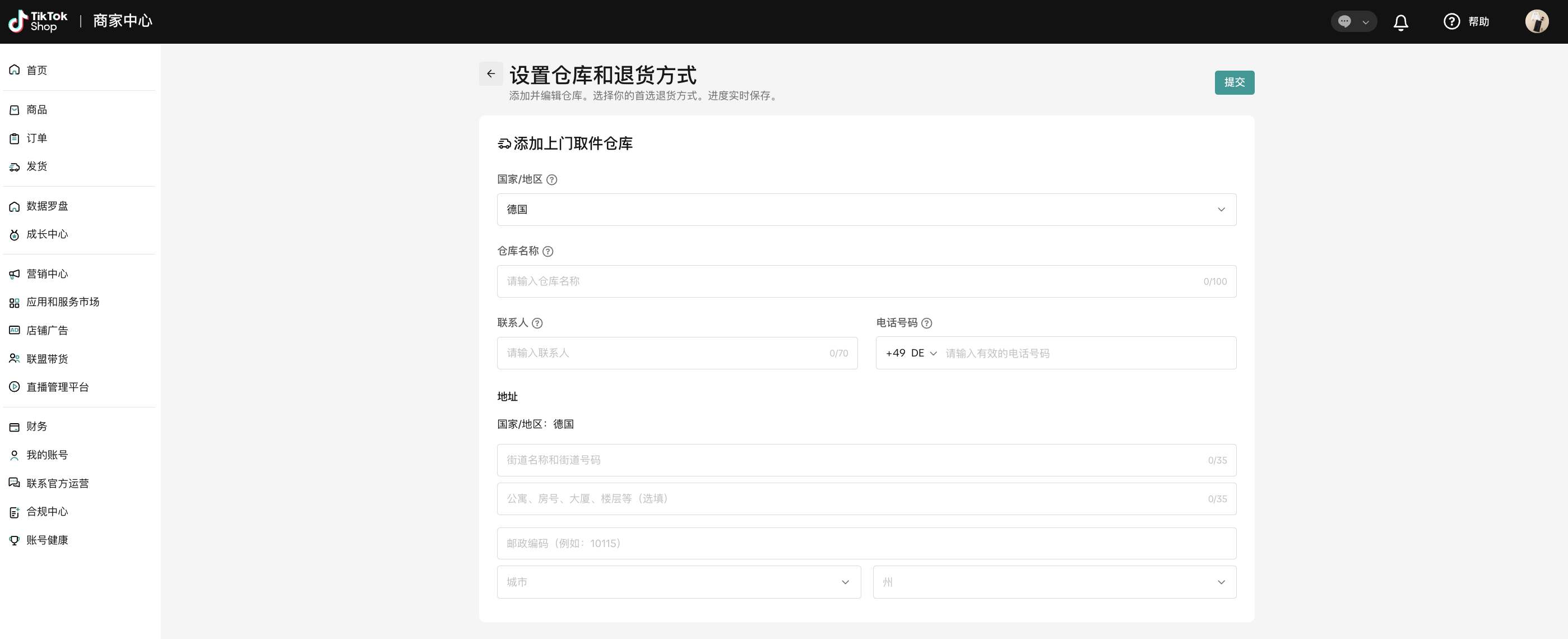Image resolution: width=1568 pixels, height=639 pixels.
Task: Go to 首页 in the sidebar
Action: coord(36,70)
